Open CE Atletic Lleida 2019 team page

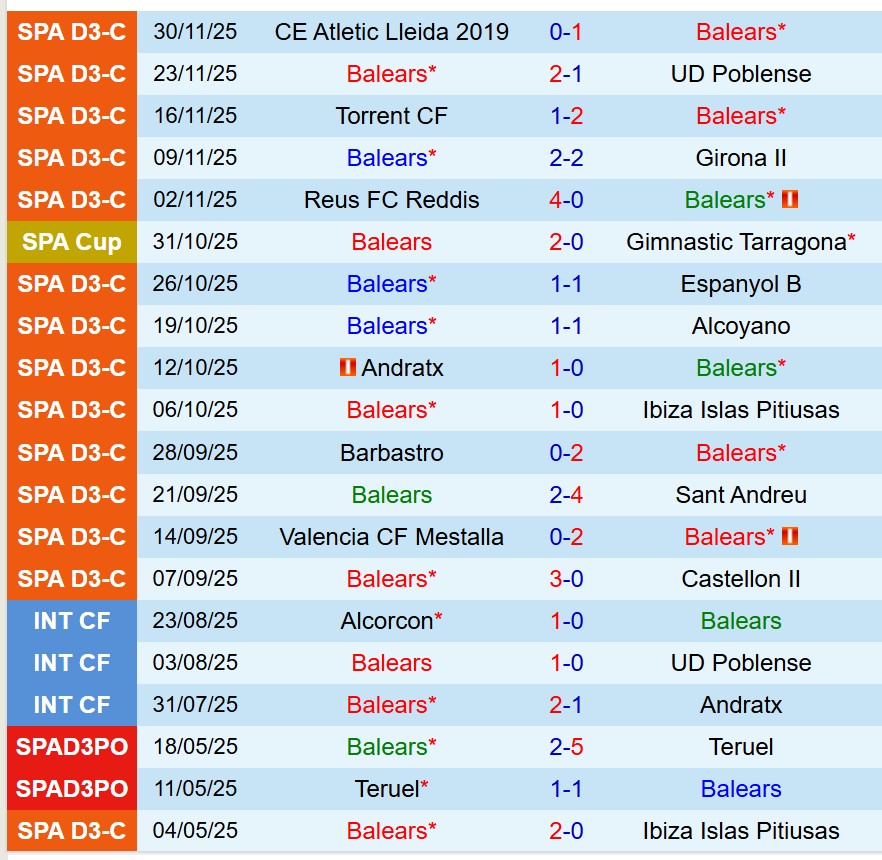point(391,32)
